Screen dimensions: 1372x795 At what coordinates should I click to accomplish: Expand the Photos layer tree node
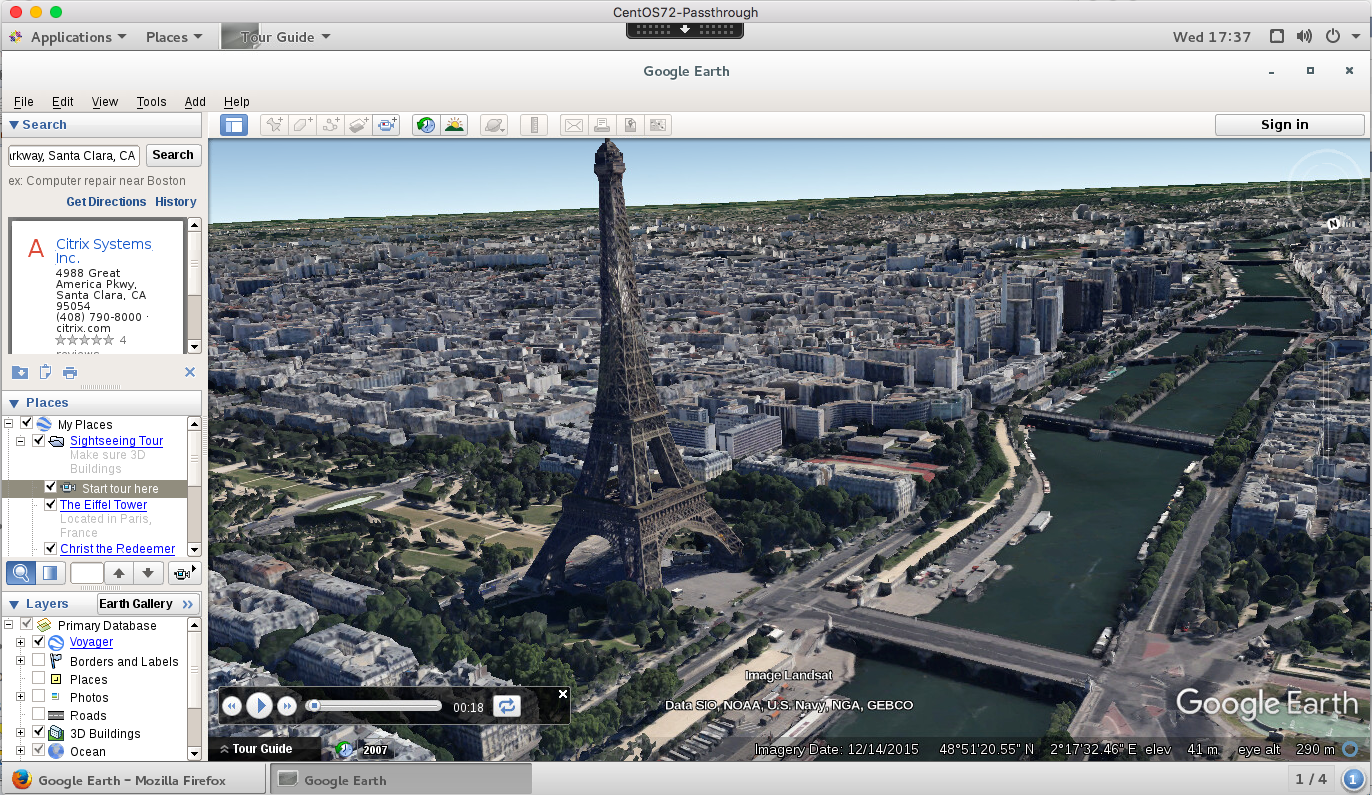click(20, 697)
